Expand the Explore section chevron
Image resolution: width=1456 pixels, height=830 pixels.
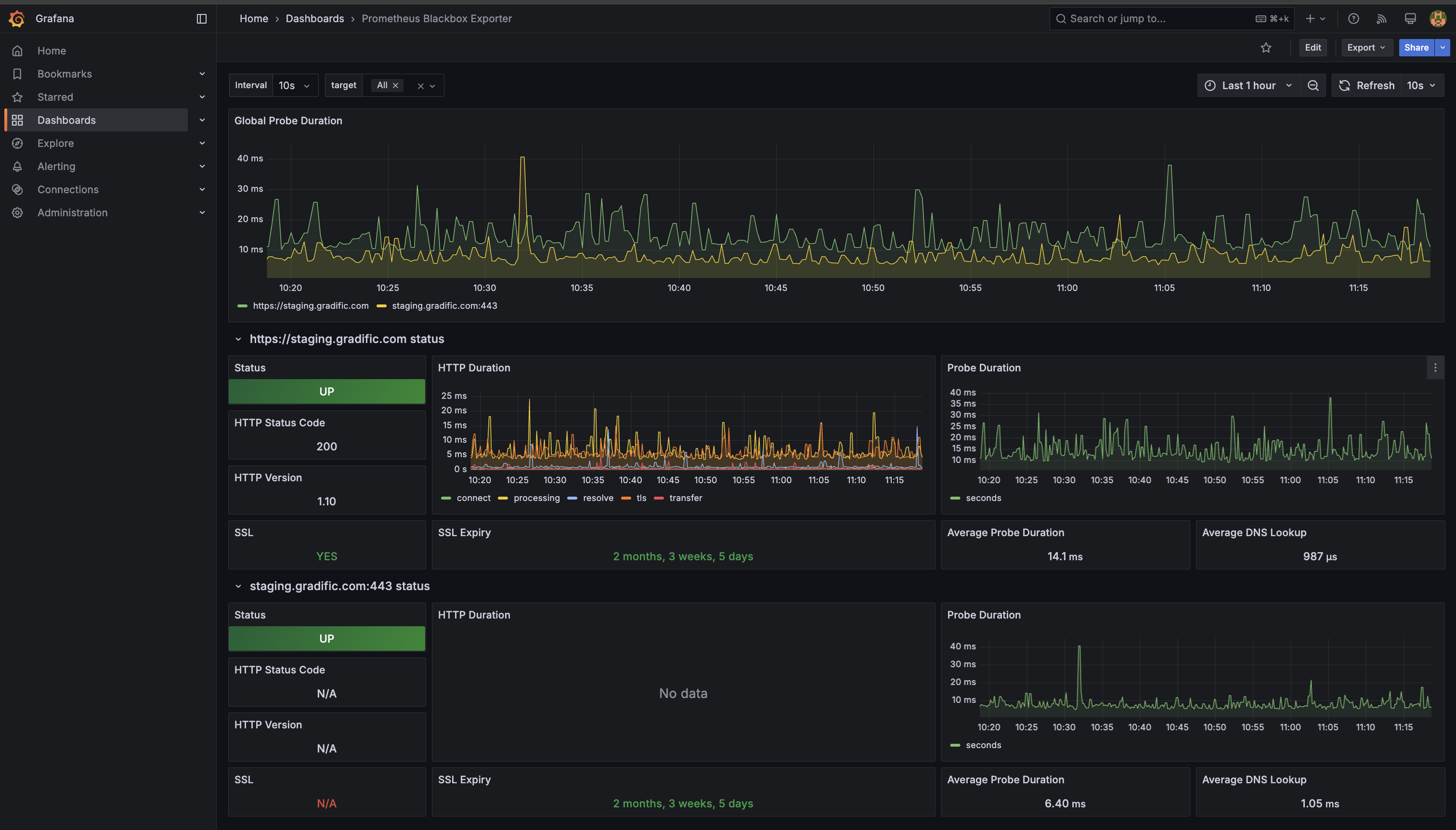pos(202,143)
